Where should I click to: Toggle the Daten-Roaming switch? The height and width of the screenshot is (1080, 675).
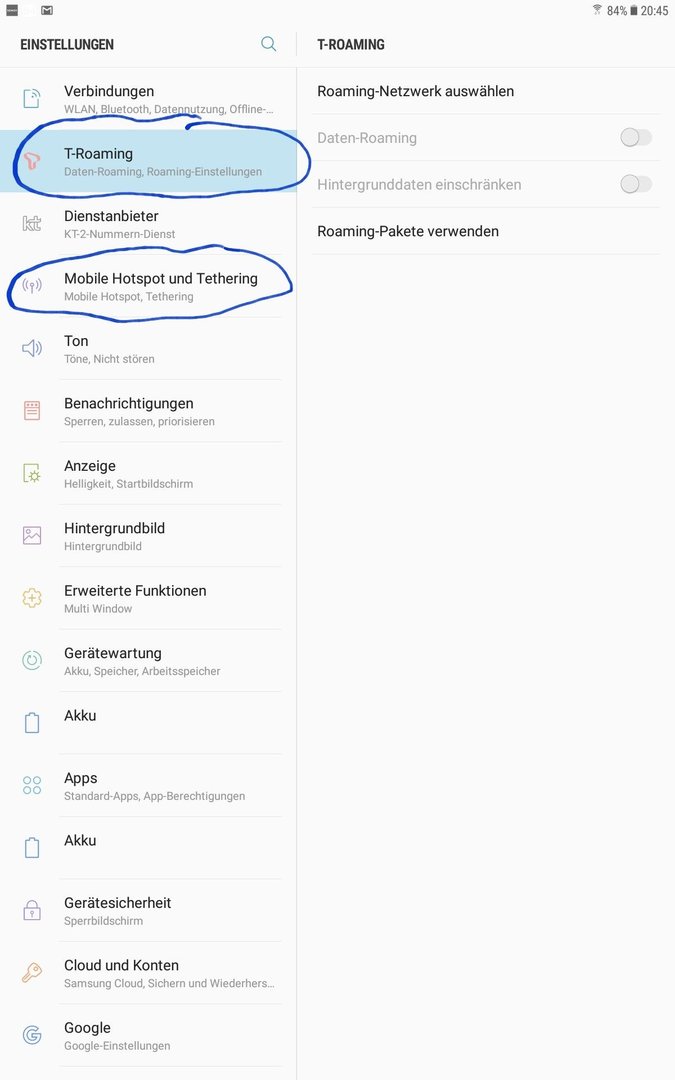(635, 138)
